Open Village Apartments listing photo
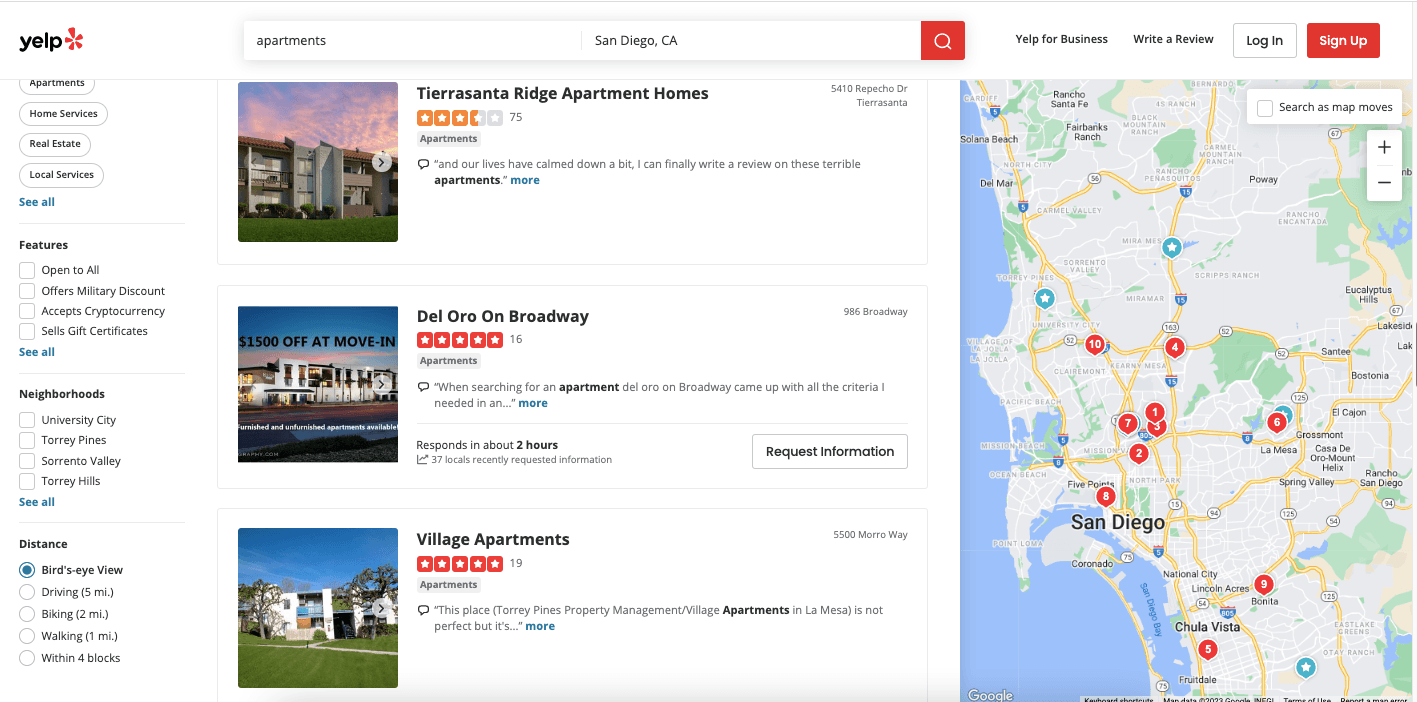The image size is (1417, 702). pos(318,608)
